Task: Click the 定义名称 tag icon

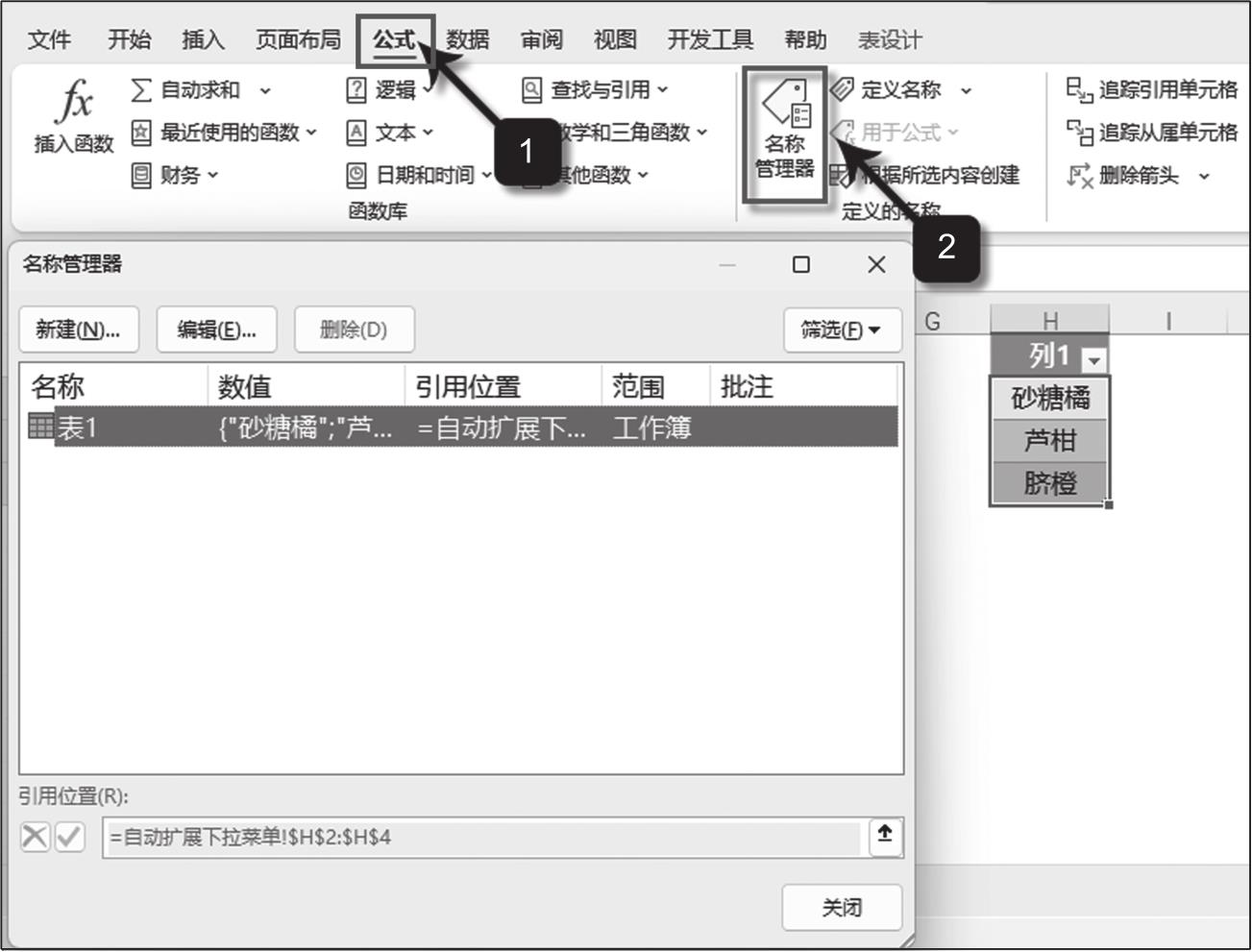Action: click(843, 90)
